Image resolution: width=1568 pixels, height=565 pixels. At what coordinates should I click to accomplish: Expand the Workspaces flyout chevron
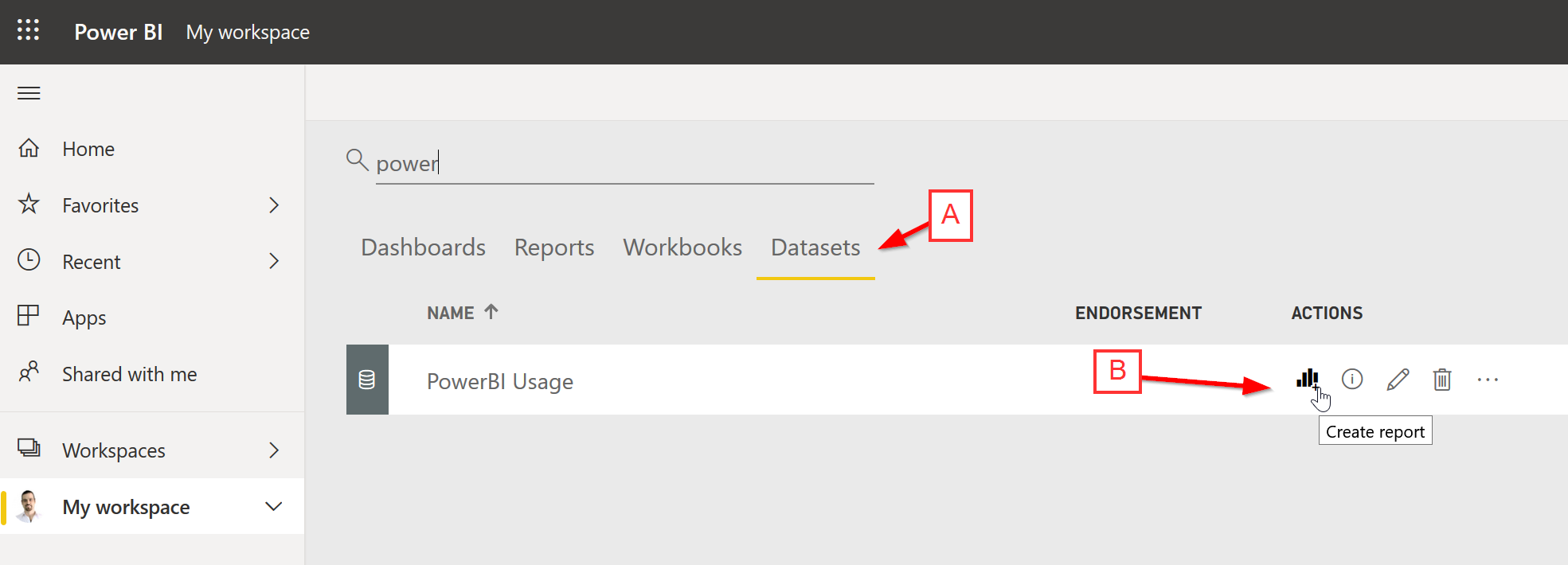click(x=274, y=450)
